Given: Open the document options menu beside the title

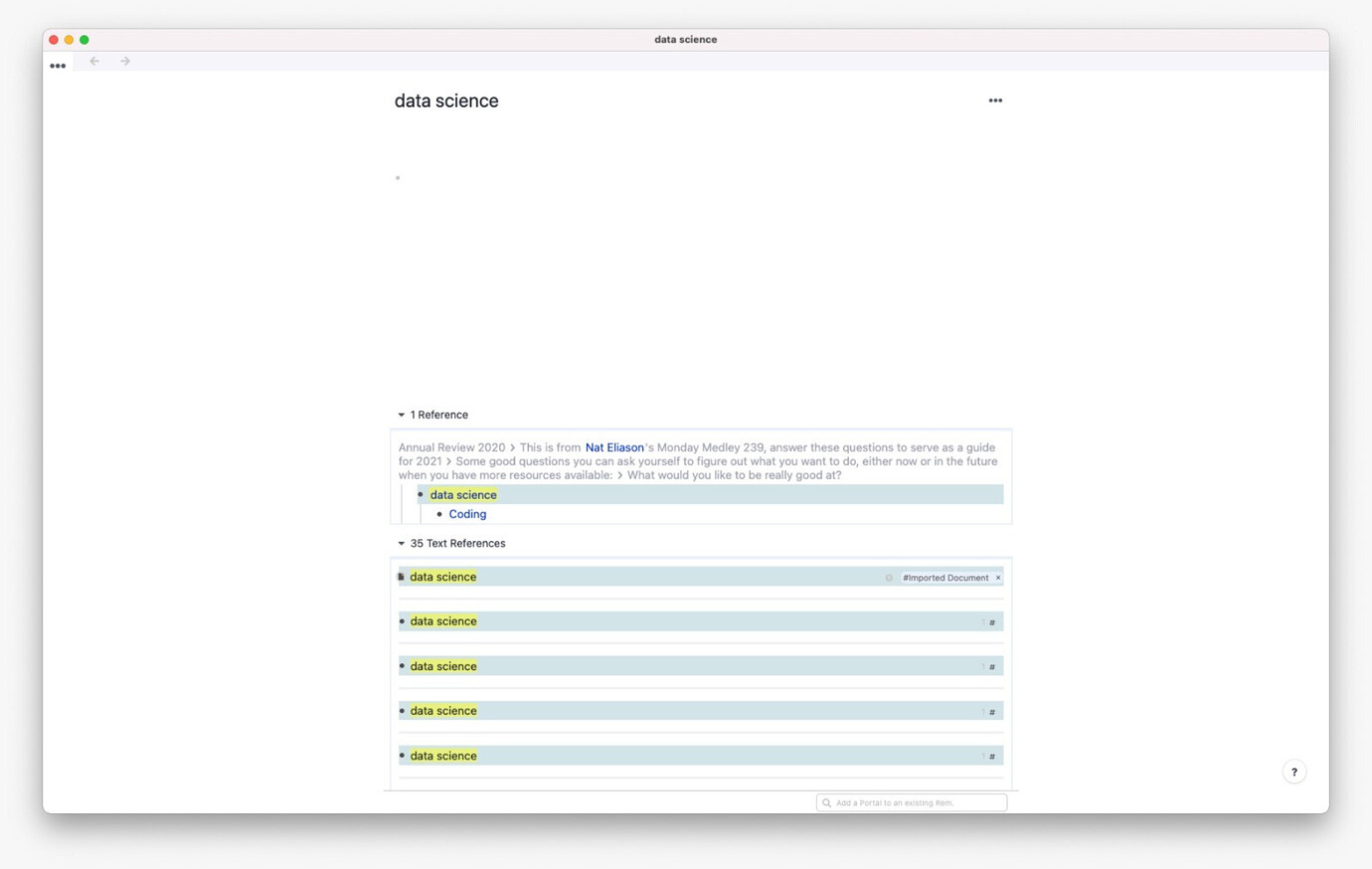Looking at the screenshot, I should coord(995,99).
